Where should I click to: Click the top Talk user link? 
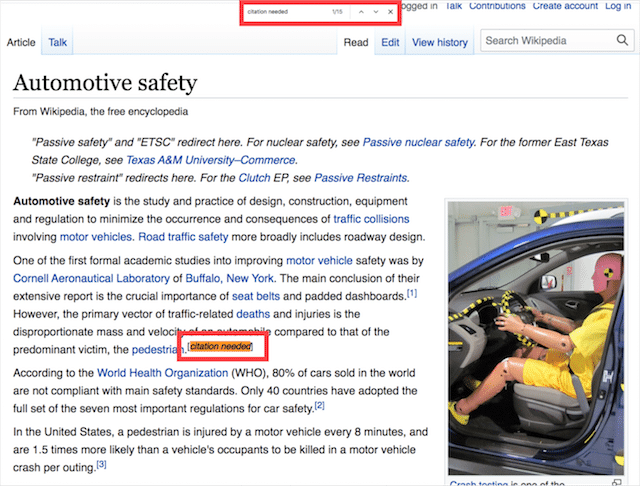(x=453, y=6)
